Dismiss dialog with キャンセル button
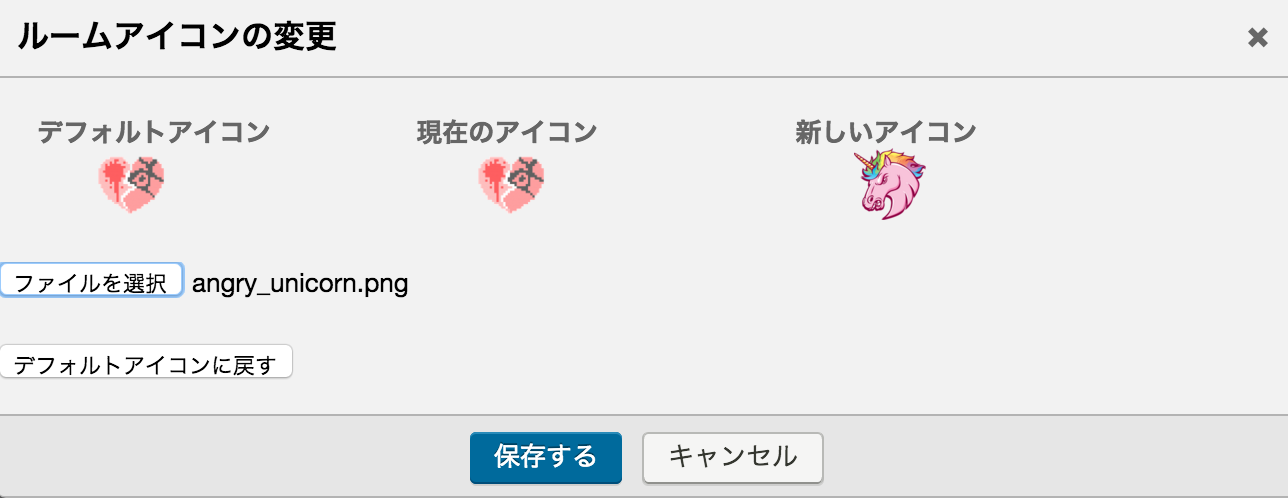 [x=733, y=457]
